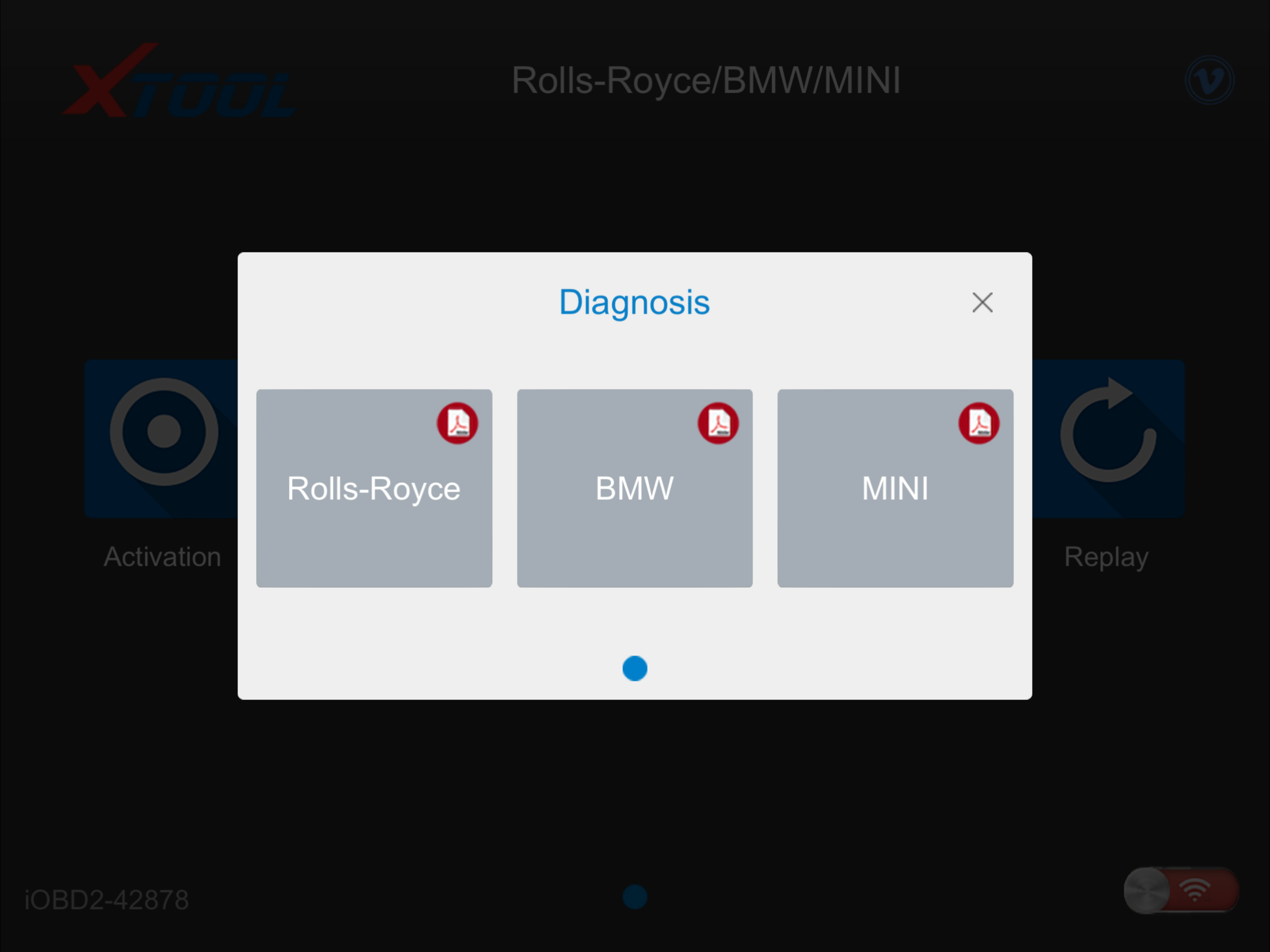Click the bottom page indicator dot

point(635,897)
